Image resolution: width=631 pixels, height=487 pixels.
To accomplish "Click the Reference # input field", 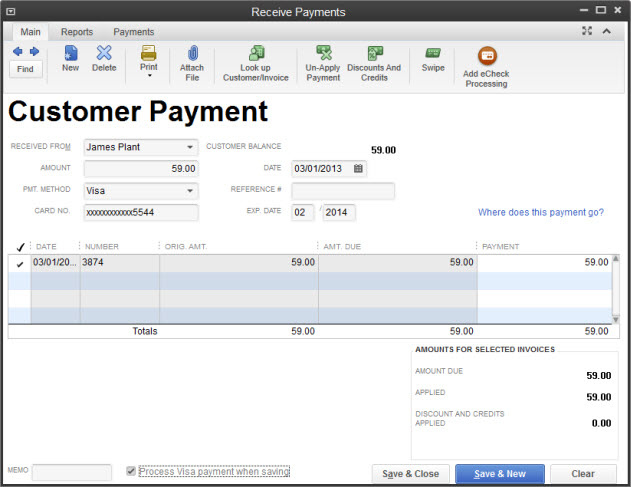I will click(x=343, y=190).
